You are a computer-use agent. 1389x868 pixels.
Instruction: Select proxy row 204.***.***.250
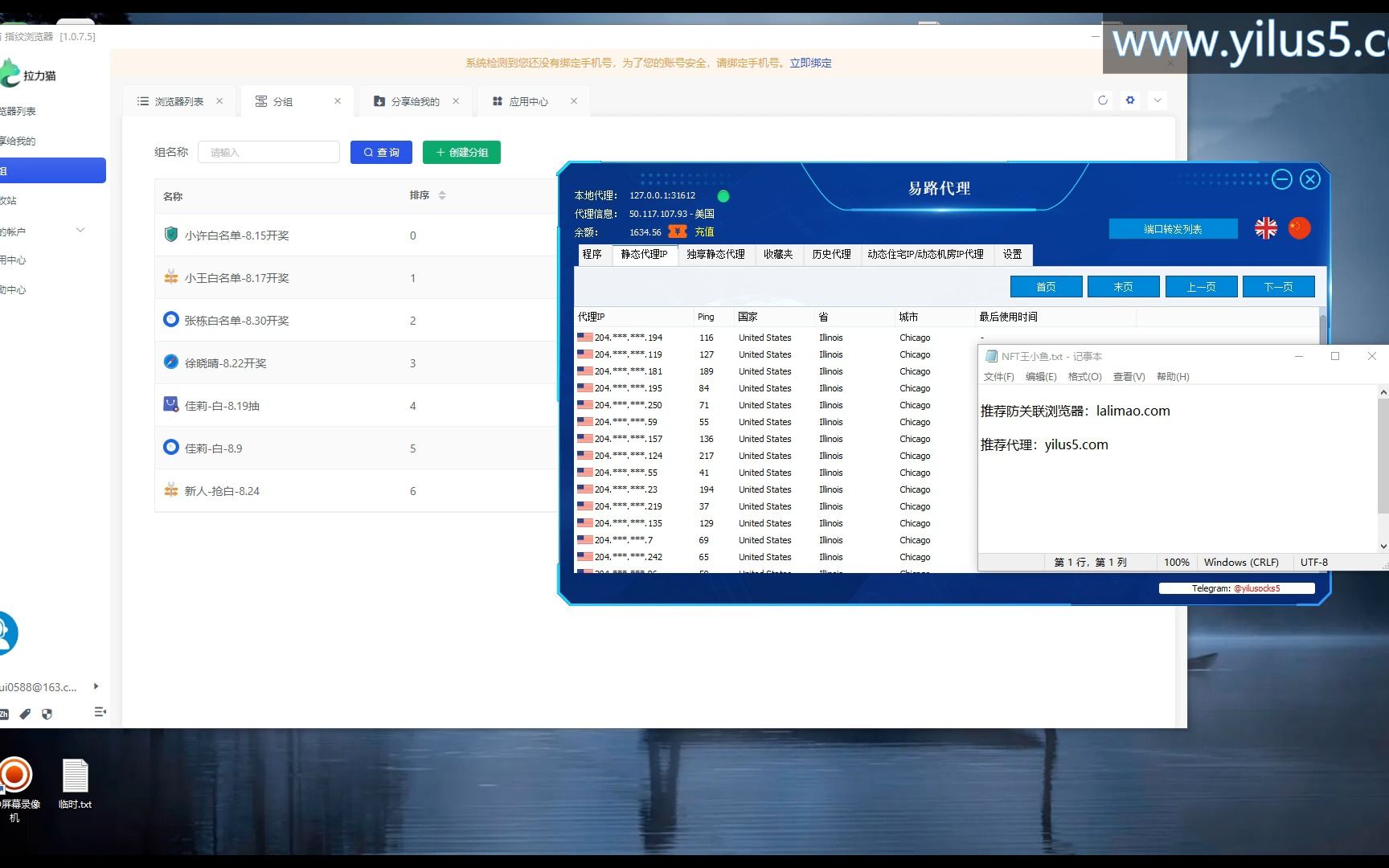point(776,405)
